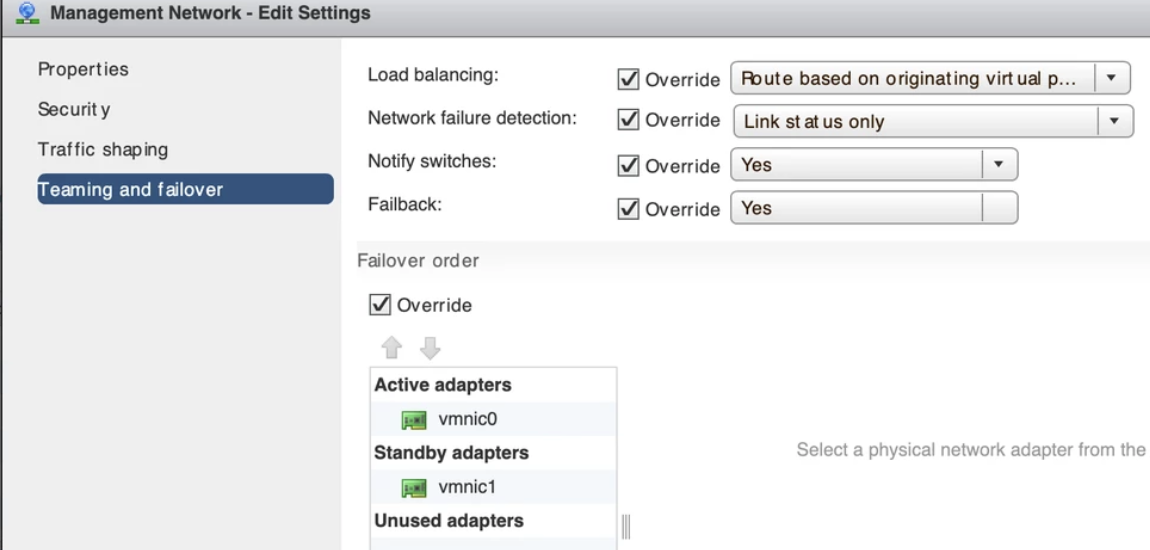Click the move down arrow icon
The height and width of the screenshot is (550, 1150).
pos(429,348)
